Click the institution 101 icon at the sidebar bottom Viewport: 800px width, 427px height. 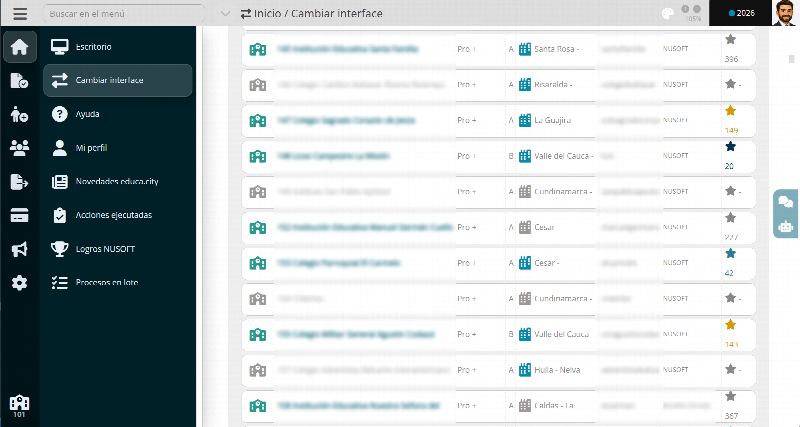(x=19, y=406)
